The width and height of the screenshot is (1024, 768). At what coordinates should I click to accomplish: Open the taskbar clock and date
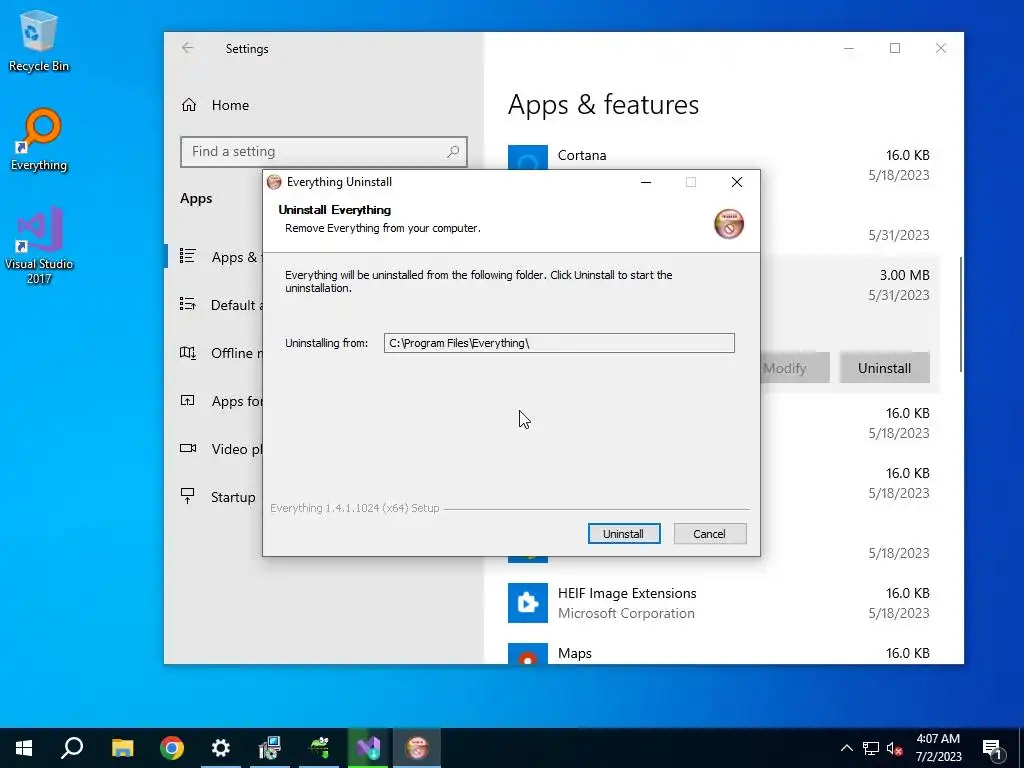pos(938,748)
